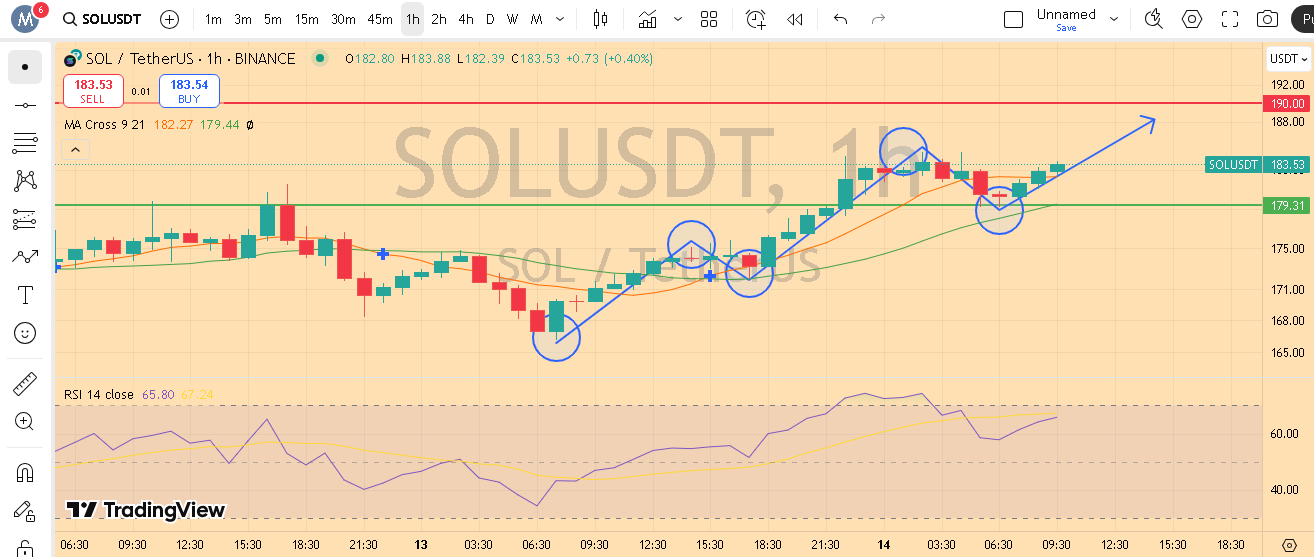1314x557 pixels.
Task: Open the TradingView logo link
Action: (146, 510)
